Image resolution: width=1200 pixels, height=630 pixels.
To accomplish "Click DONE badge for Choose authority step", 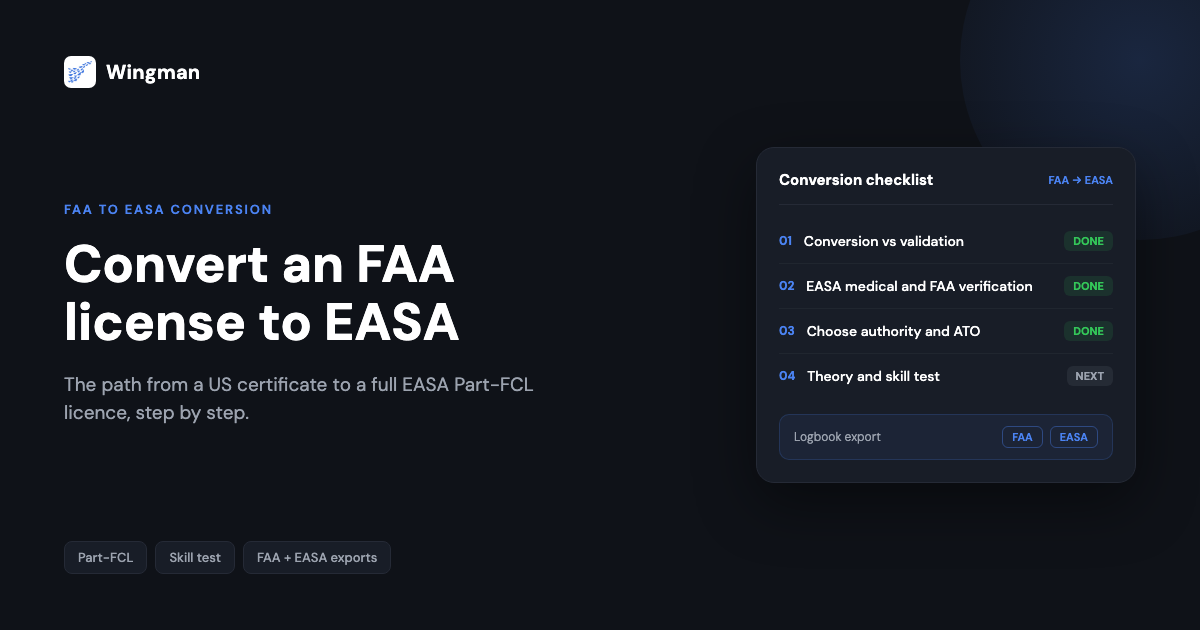I will coord(1088,331).
